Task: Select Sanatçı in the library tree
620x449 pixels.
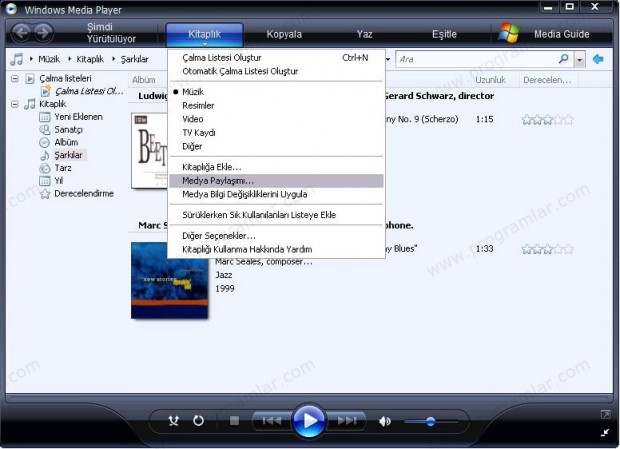Action: 68,130
